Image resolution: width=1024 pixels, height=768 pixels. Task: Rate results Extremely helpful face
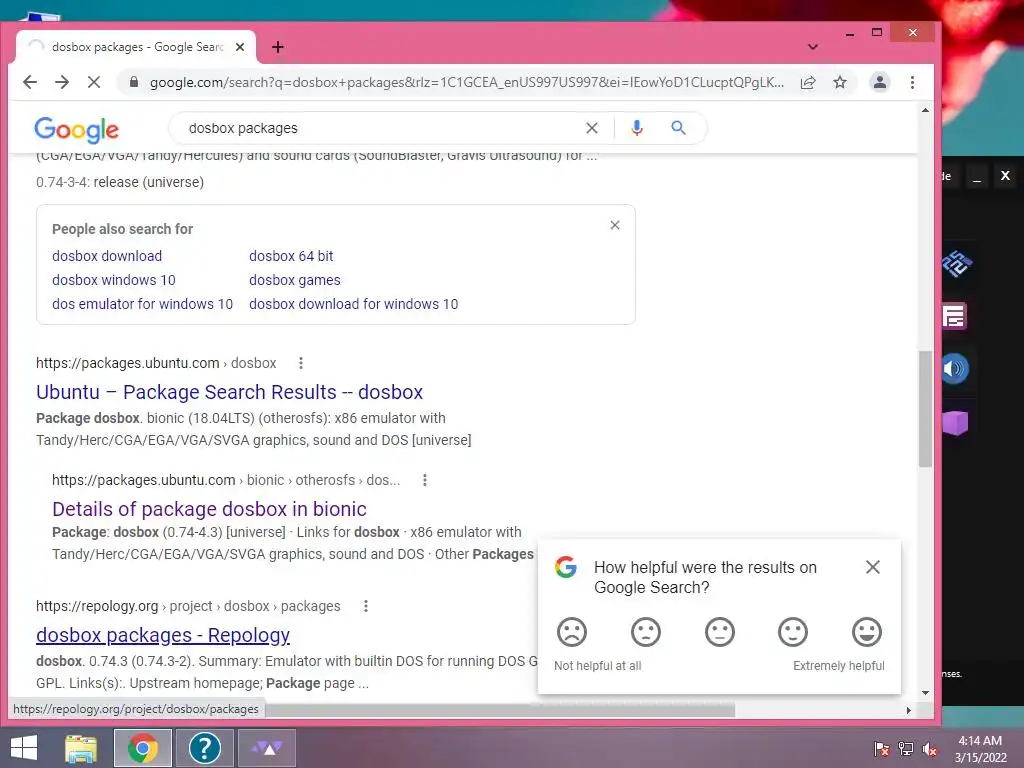tap(867, 632)
